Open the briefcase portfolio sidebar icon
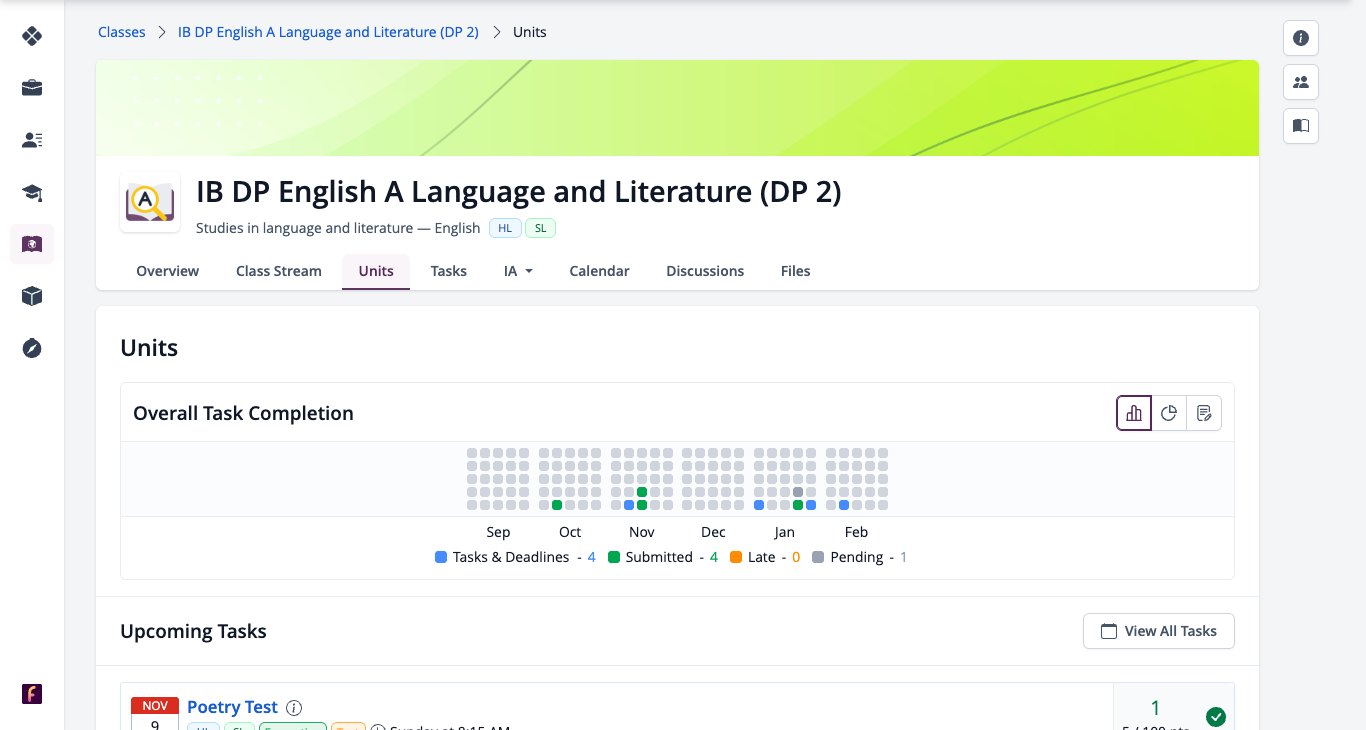Viewport: 1366px width, 730px height. 32,88
